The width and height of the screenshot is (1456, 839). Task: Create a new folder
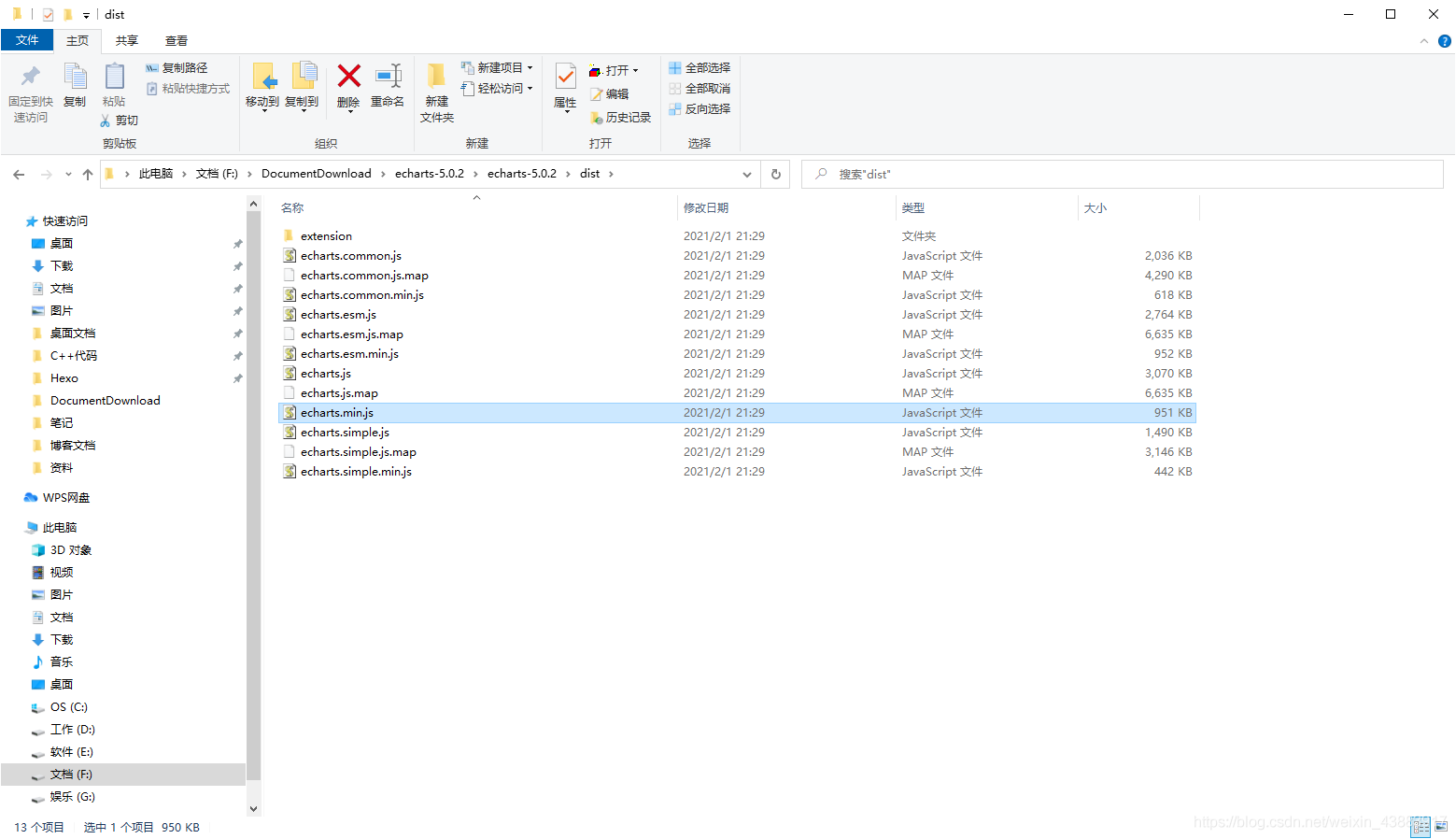437,93
